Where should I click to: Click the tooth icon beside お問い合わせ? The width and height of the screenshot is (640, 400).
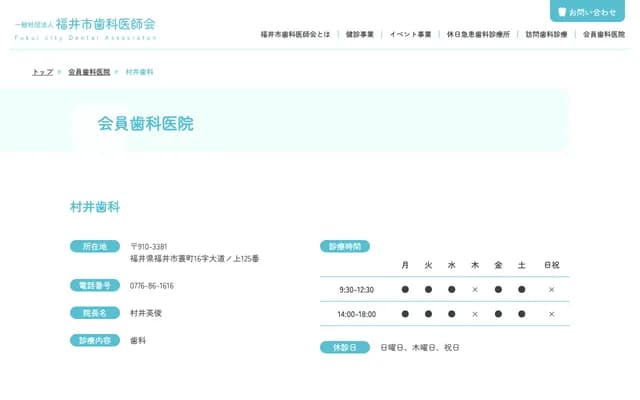(x=561, y=12)
